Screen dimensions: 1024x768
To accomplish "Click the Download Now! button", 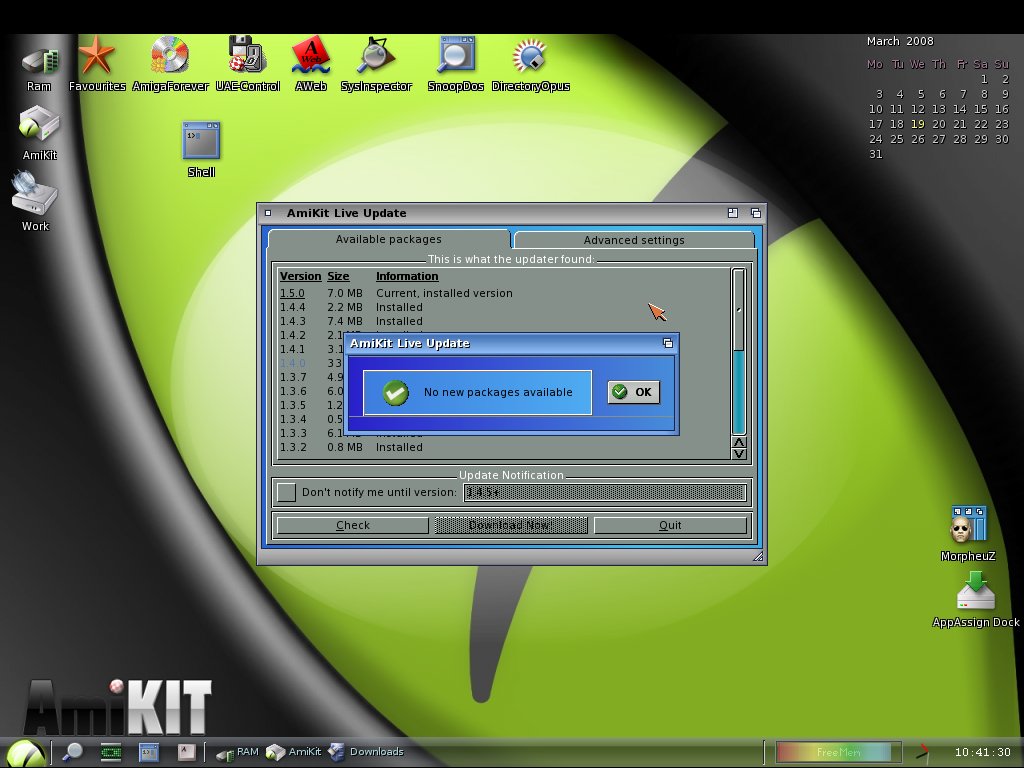I will click(511, 525).
